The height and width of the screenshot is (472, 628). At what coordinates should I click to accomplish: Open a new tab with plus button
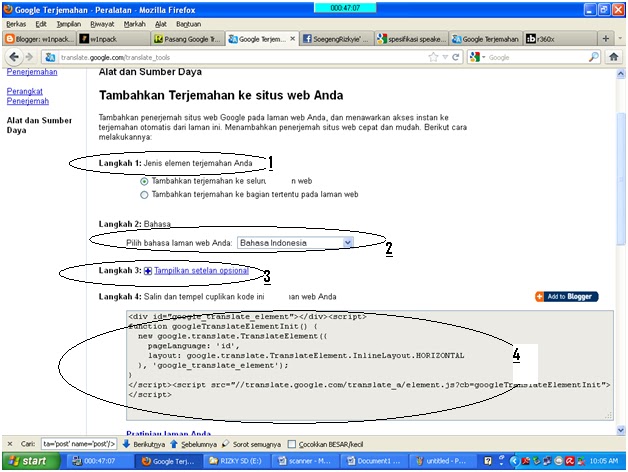[x=606, y=38]
